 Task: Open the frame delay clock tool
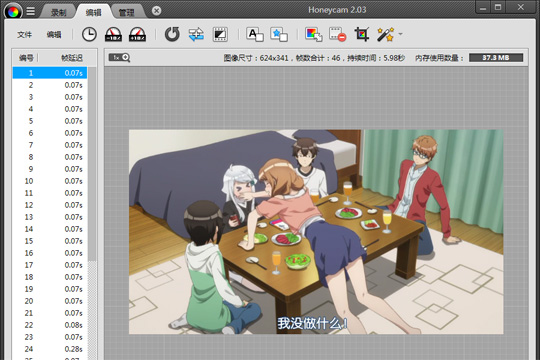tap(89, 34)
